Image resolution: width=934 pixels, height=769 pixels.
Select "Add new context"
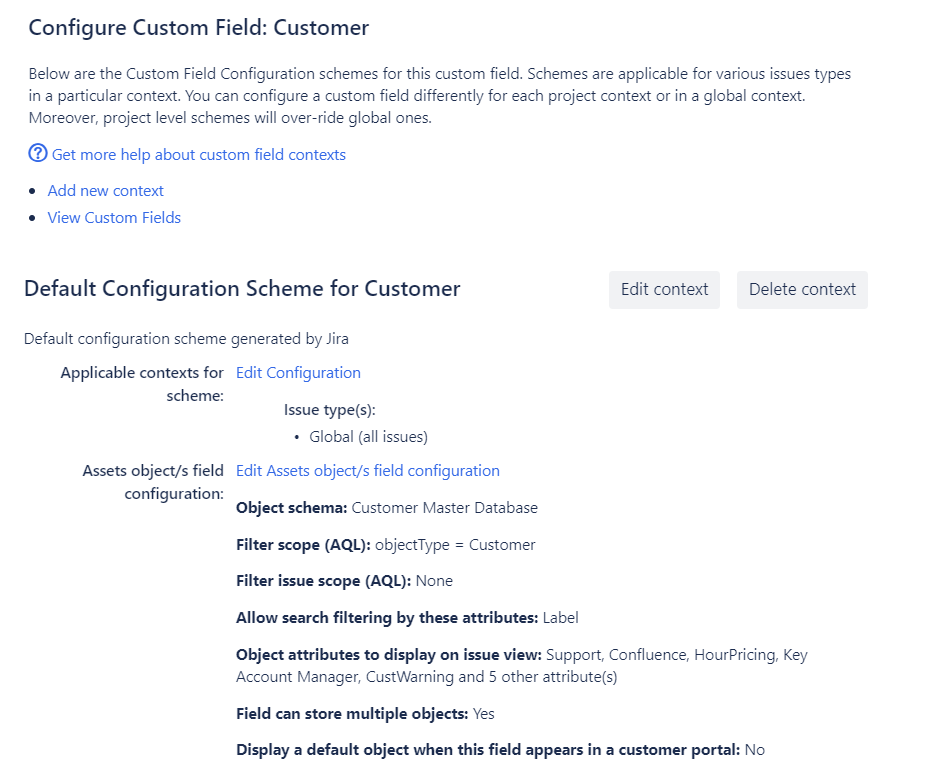[x=105, y=190]
